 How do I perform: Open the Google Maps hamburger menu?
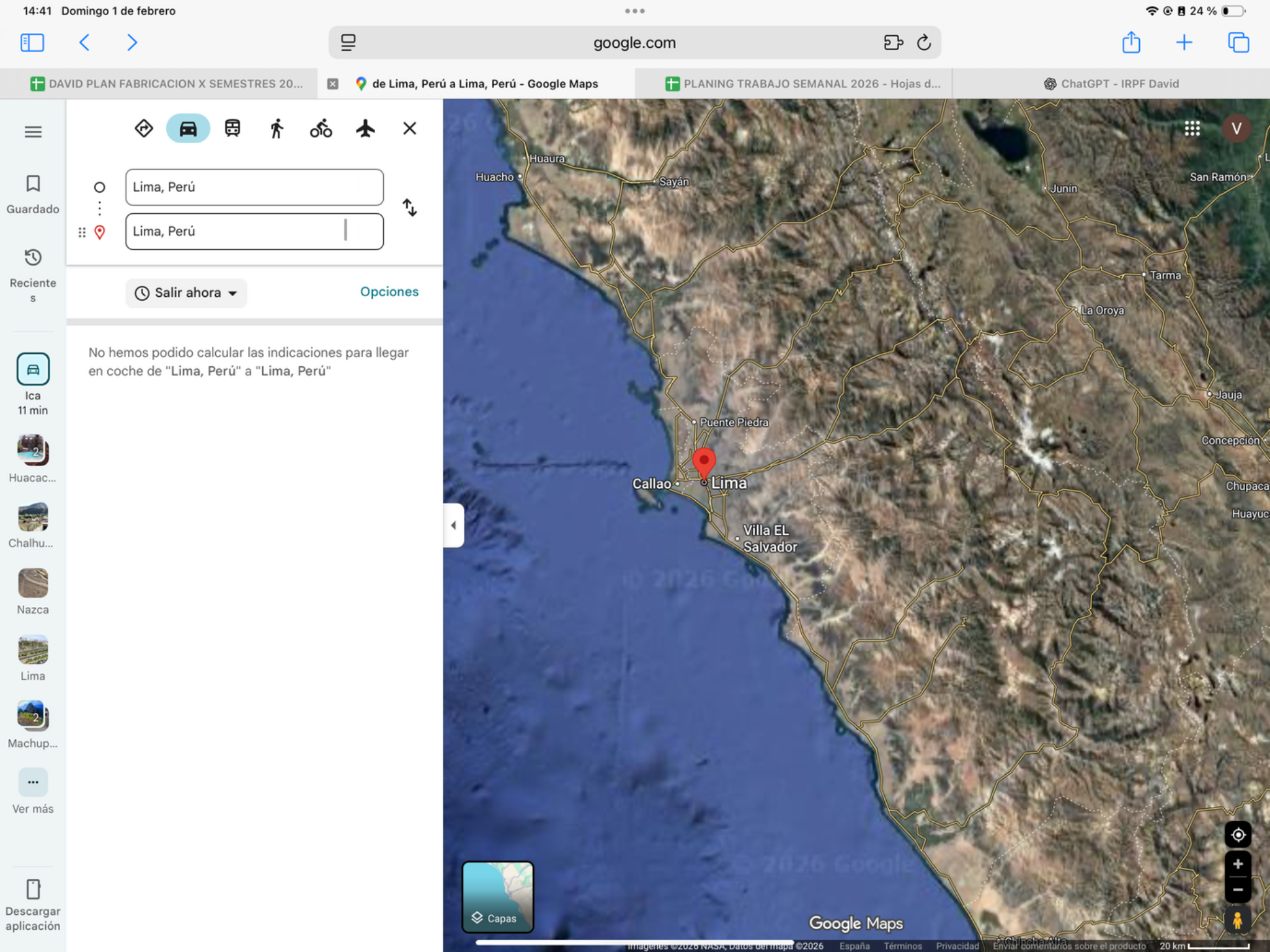pyautogui.click(x=33, y=131)
